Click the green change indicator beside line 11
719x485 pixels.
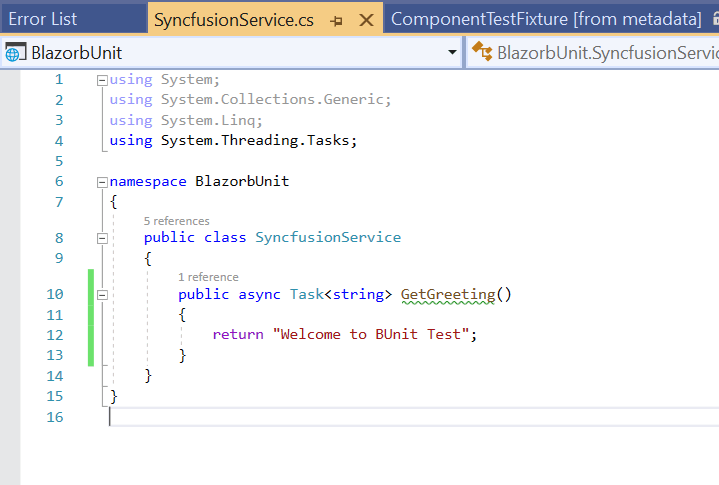pyautogui.click(x=91, y=315)
